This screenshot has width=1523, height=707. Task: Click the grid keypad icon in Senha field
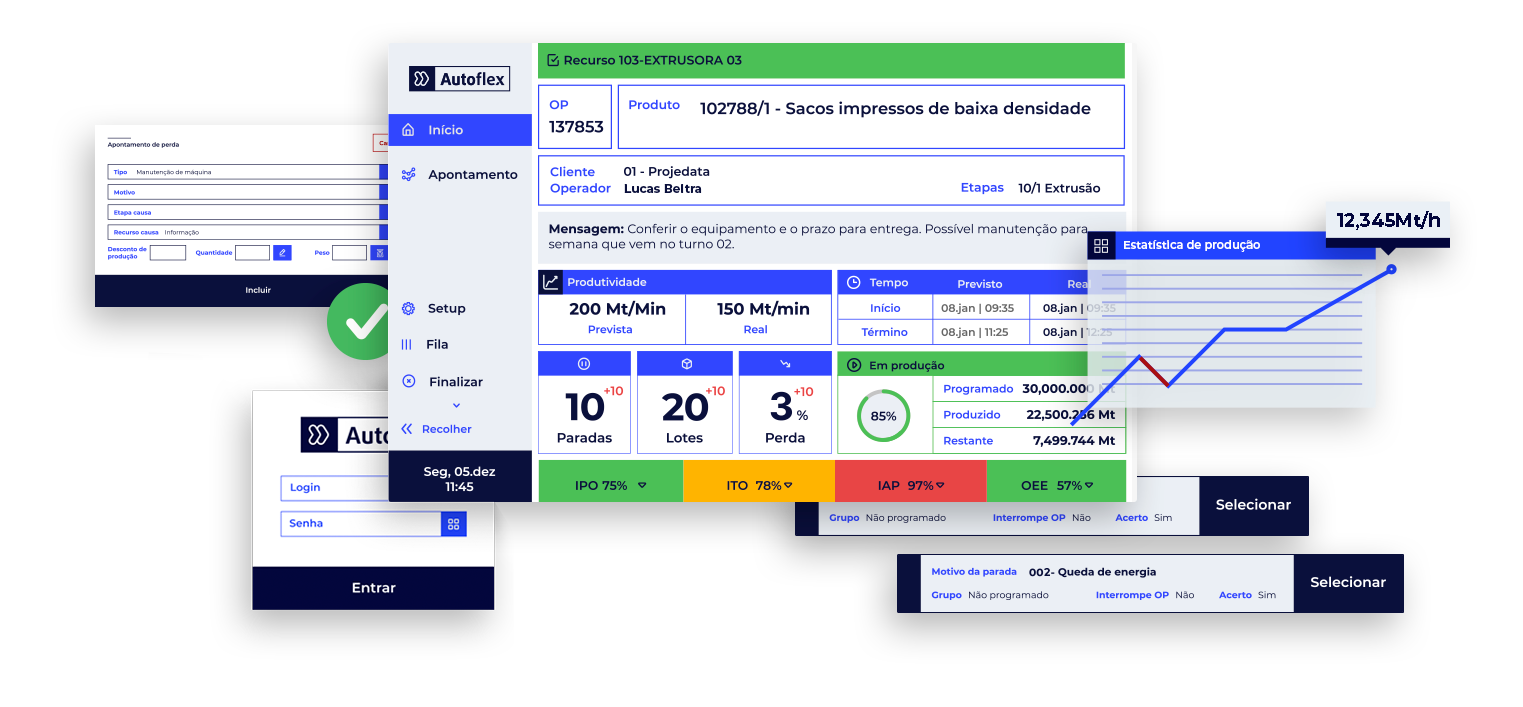click(454, 523)
